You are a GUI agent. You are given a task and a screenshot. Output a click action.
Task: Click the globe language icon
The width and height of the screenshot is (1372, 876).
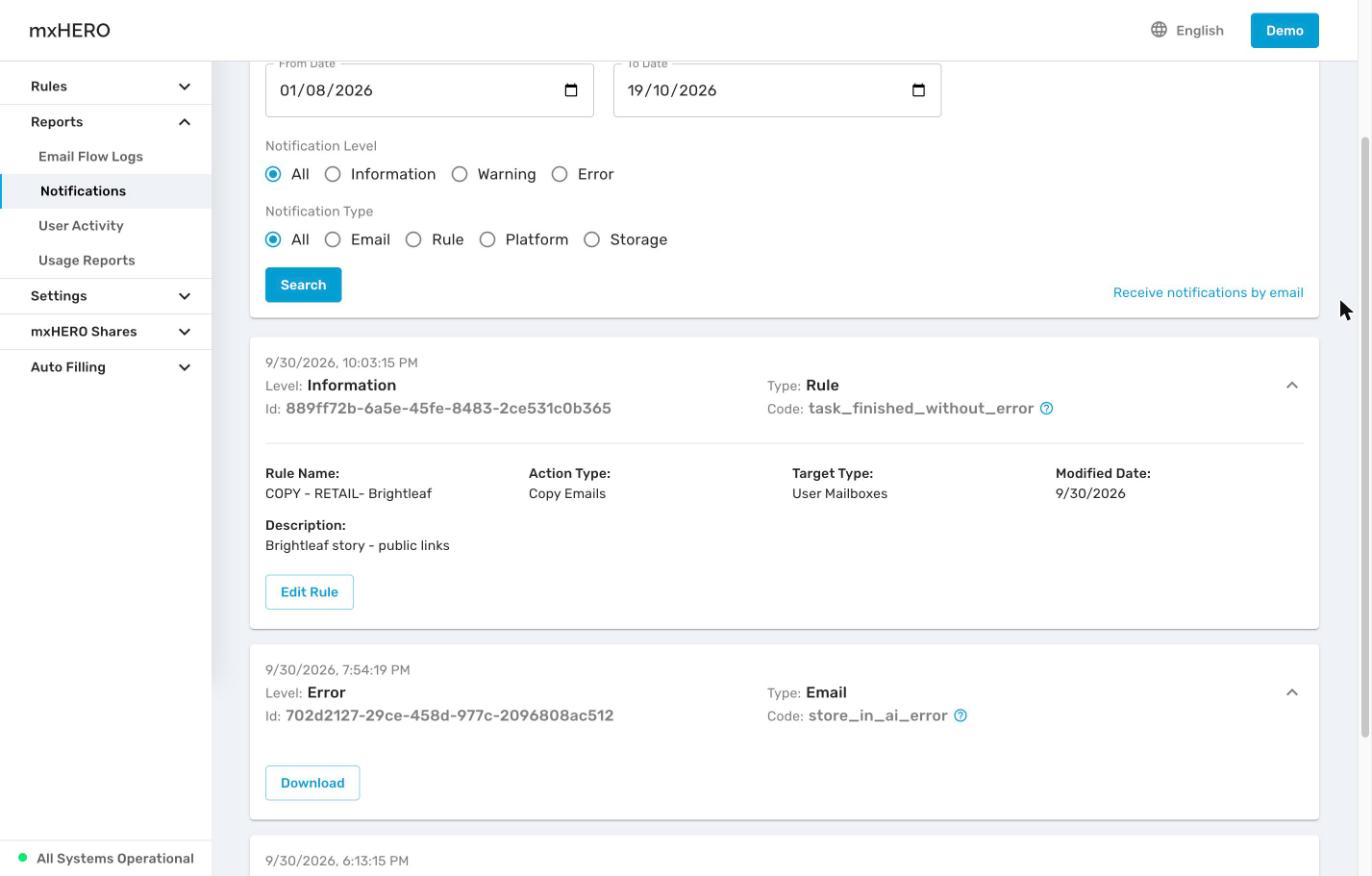(1159, 30)
